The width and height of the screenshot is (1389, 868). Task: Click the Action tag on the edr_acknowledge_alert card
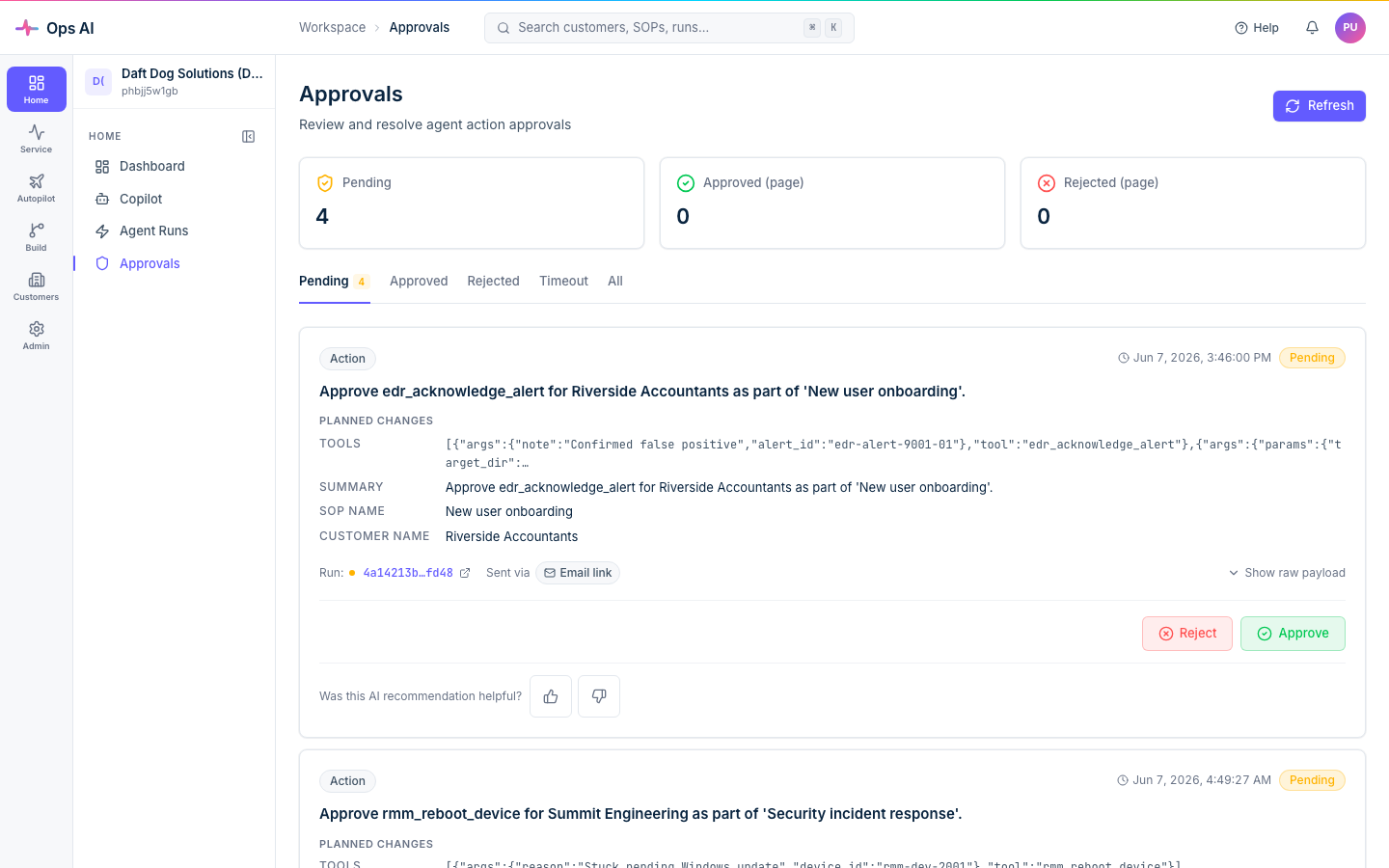[347, 359]
